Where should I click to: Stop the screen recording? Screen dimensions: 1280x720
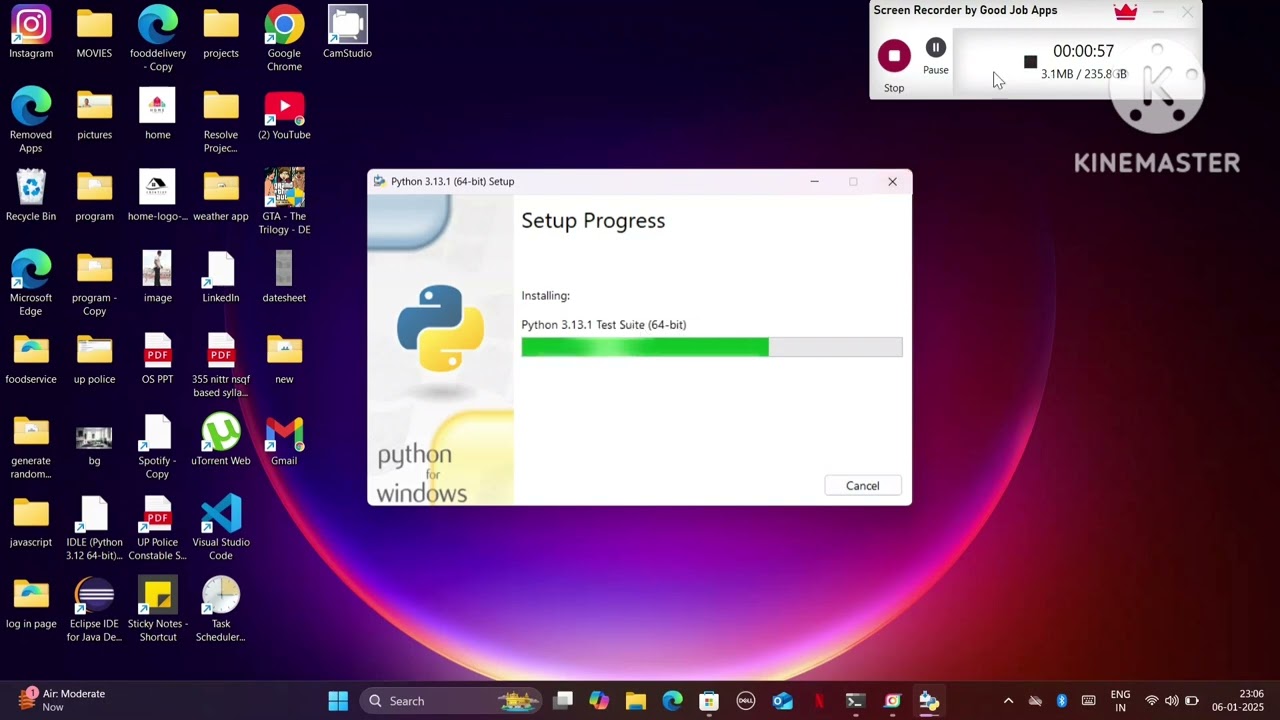[x=894, y=56]
